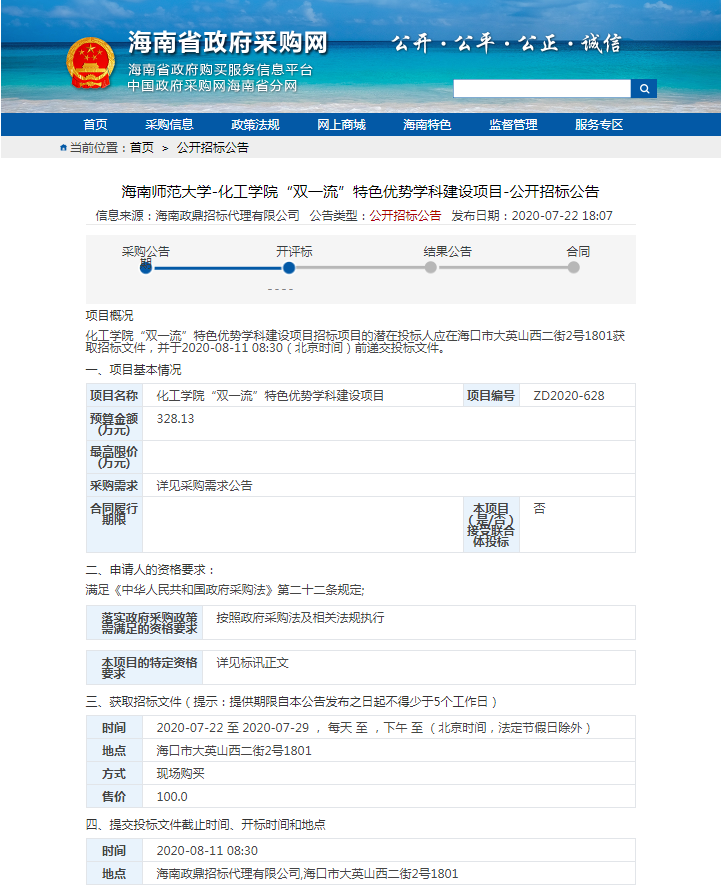Viewport: 722px width, 886px height.
Task: Click the site title 海南省政府采购网
Action: (x=228, y=42)
